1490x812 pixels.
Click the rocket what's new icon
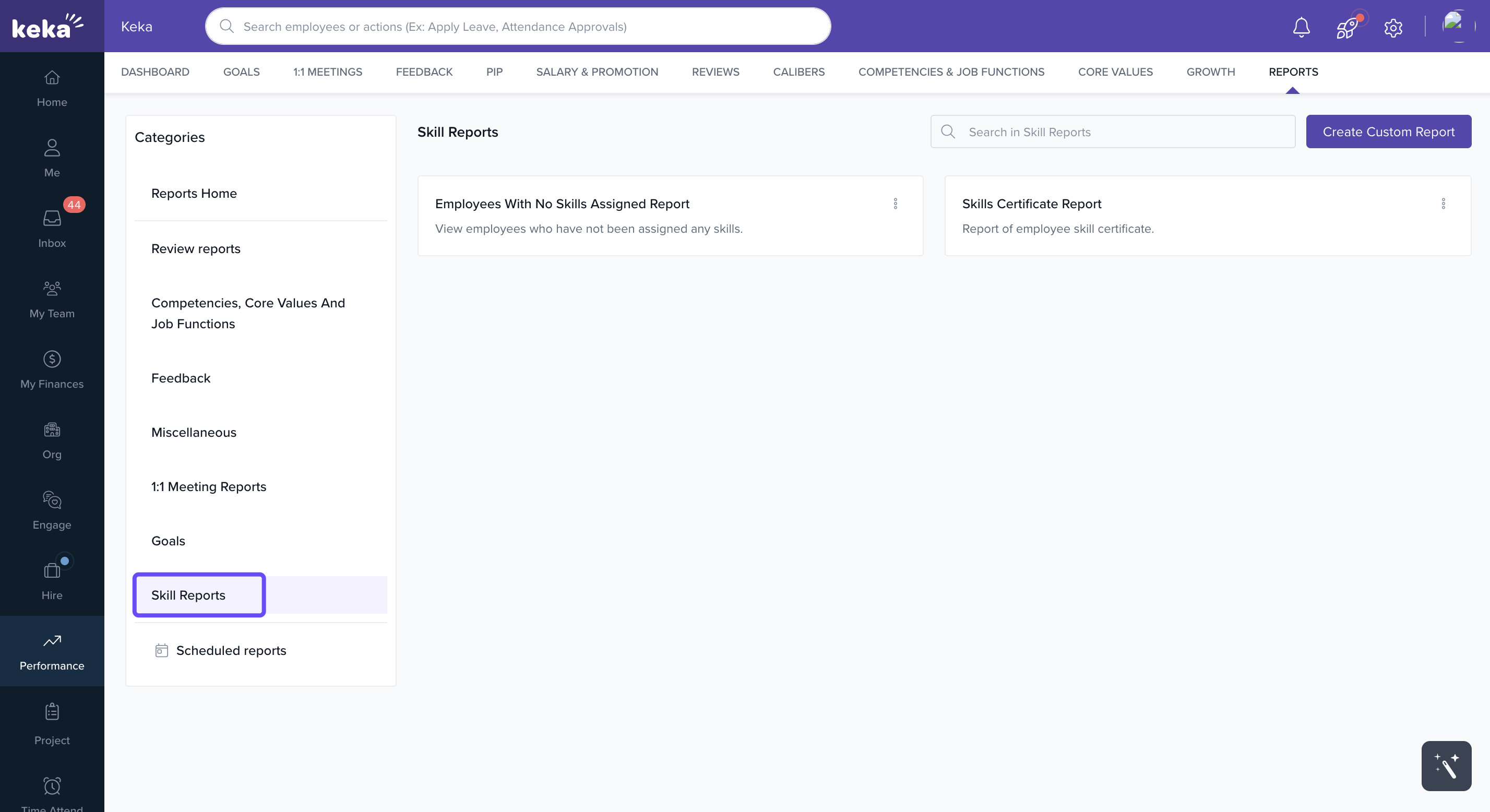(x=1347, y=27)
